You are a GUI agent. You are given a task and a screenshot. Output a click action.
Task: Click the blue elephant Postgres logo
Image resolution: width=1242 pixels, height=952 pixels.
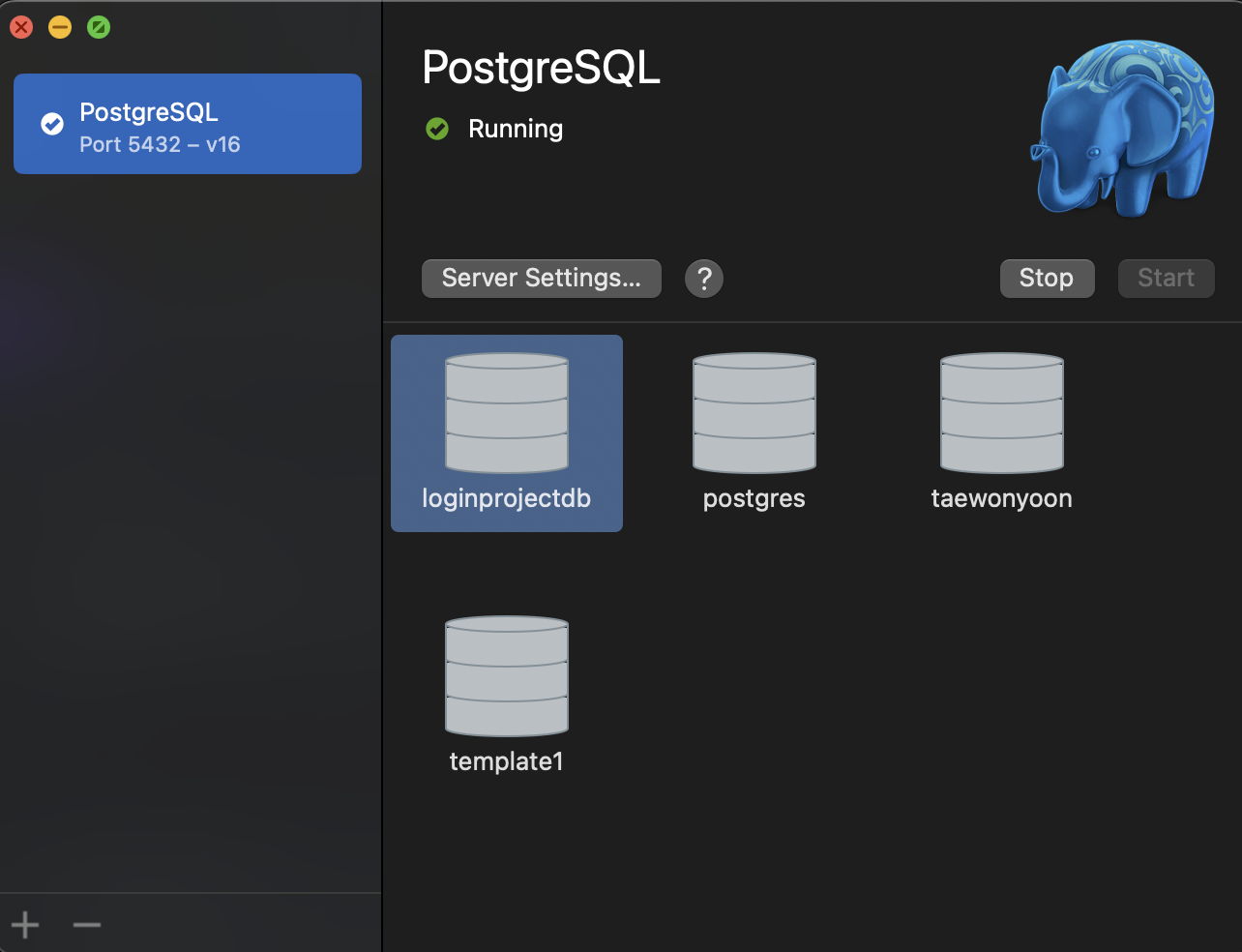(x=1122, y=128)
